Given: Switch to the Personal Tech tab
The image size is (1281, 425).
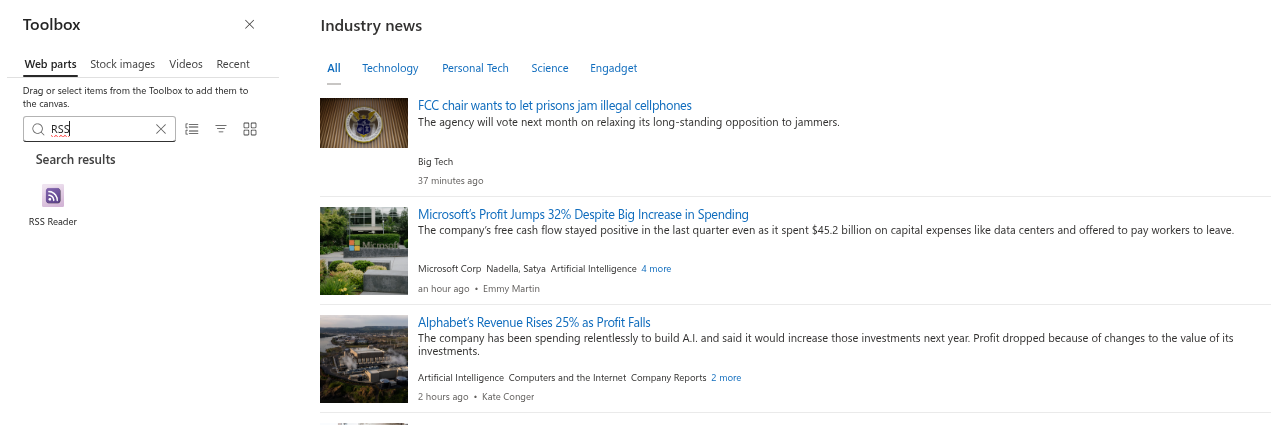Looking at the screenshot, I should tap(475, 68).
